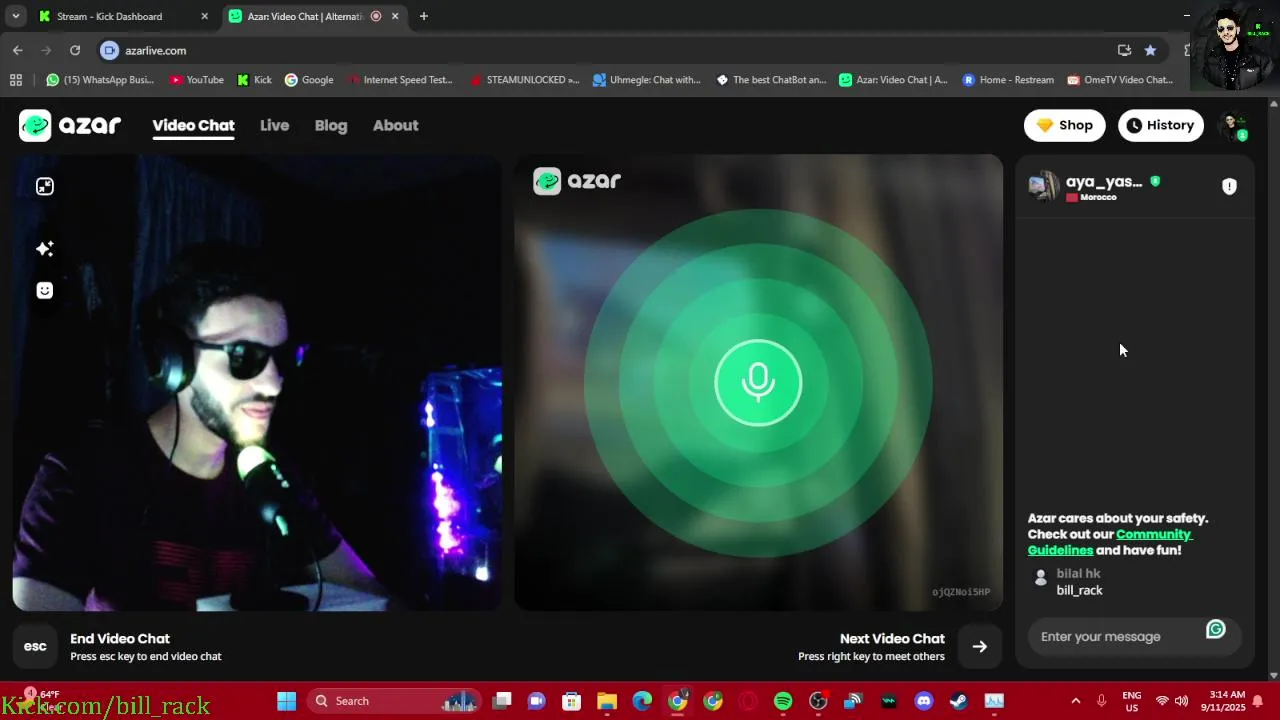Open Task View in taskbar

coord(502,701)
